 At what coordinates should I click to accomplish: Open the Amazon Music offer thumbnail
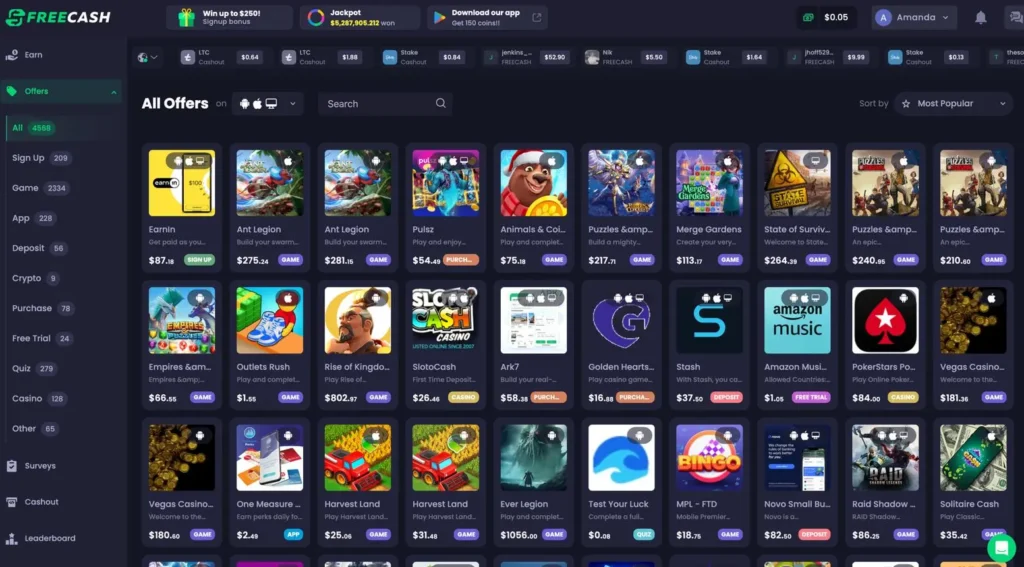point(797,320)
